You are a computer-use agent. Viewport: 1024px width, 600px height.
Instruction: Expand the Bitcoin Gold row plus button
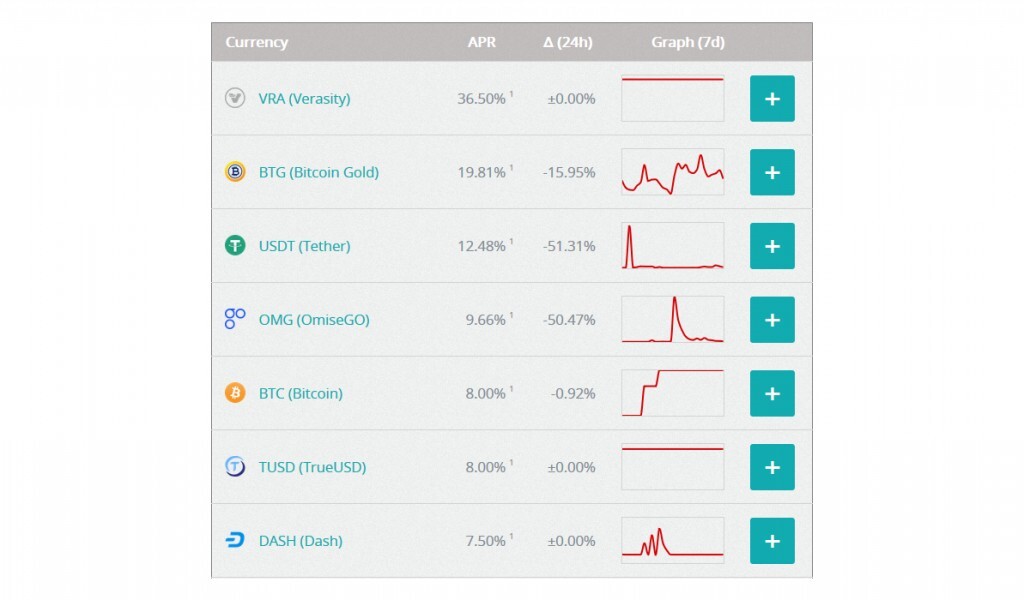(x=772, y=172)
